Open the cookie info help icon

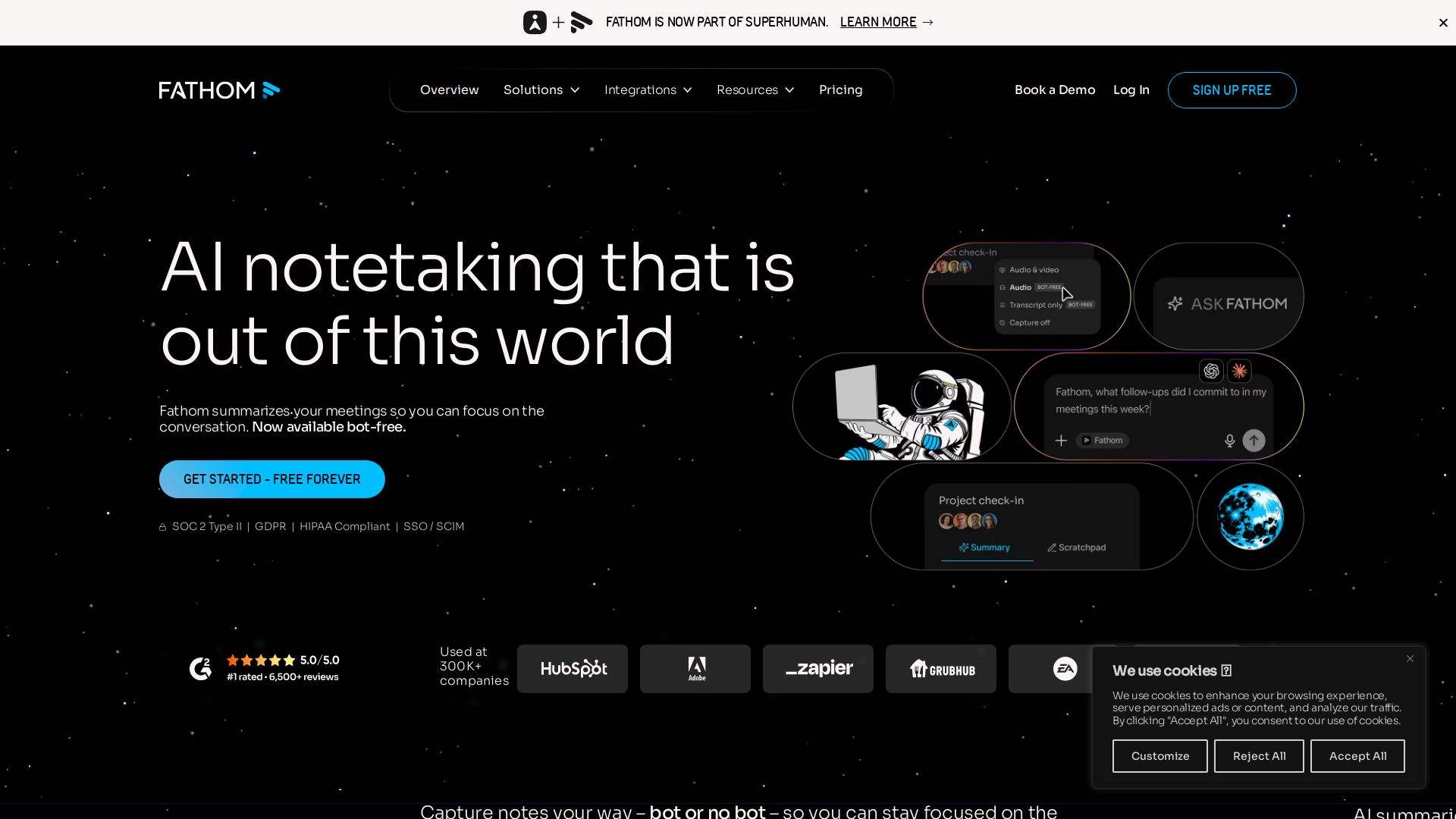[x=1226, y=670]
